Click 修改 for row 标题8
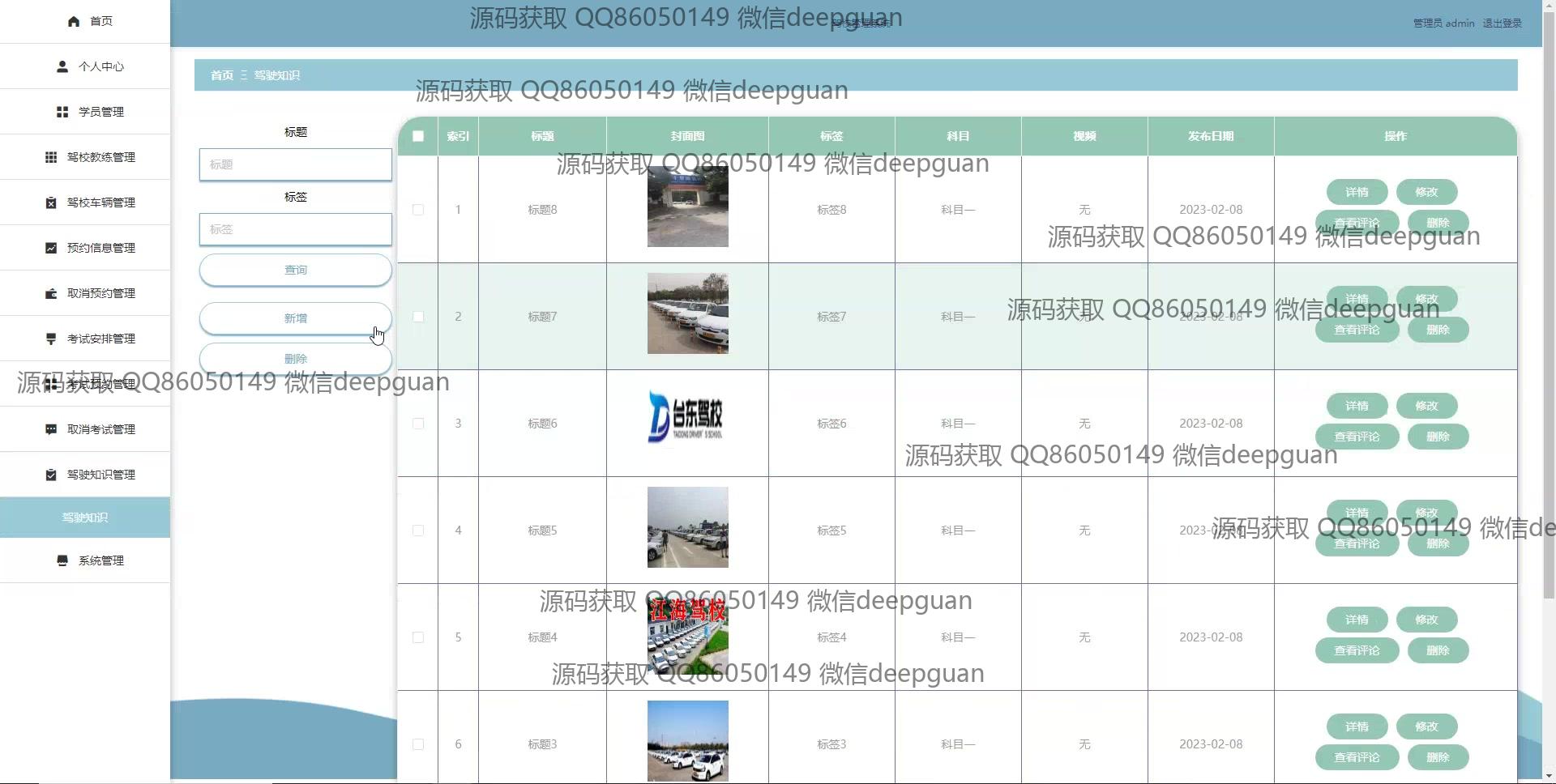Viewport: 1556px width, 784px height. (x=1426, y=192)
